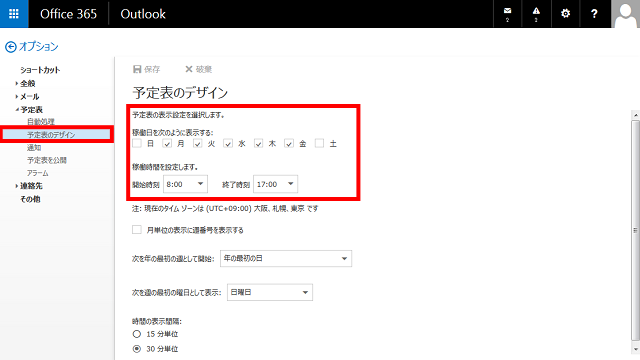Select 予定表を公開 in the sidebar
640x360 pixels.
click(47, 160)
